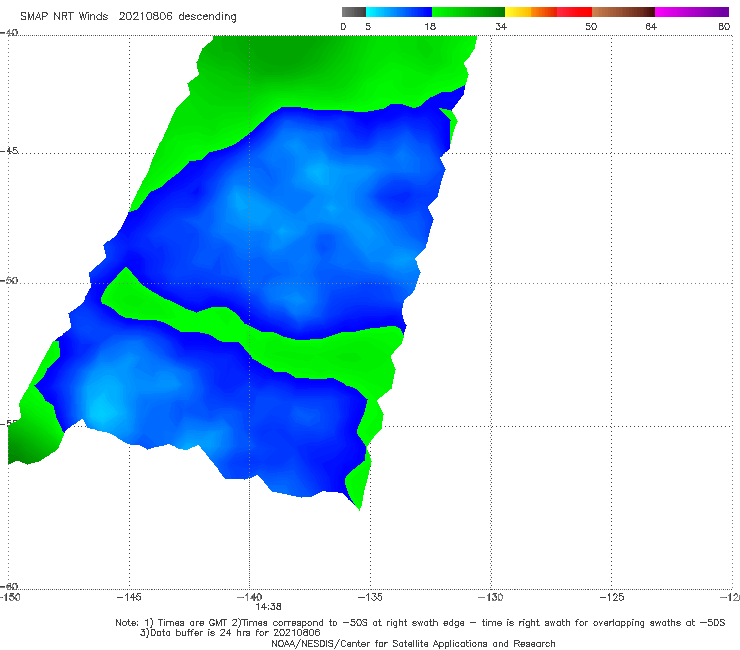Click the longitude axis label '-145'
This screenshot has height=650, width=740.
129,597
